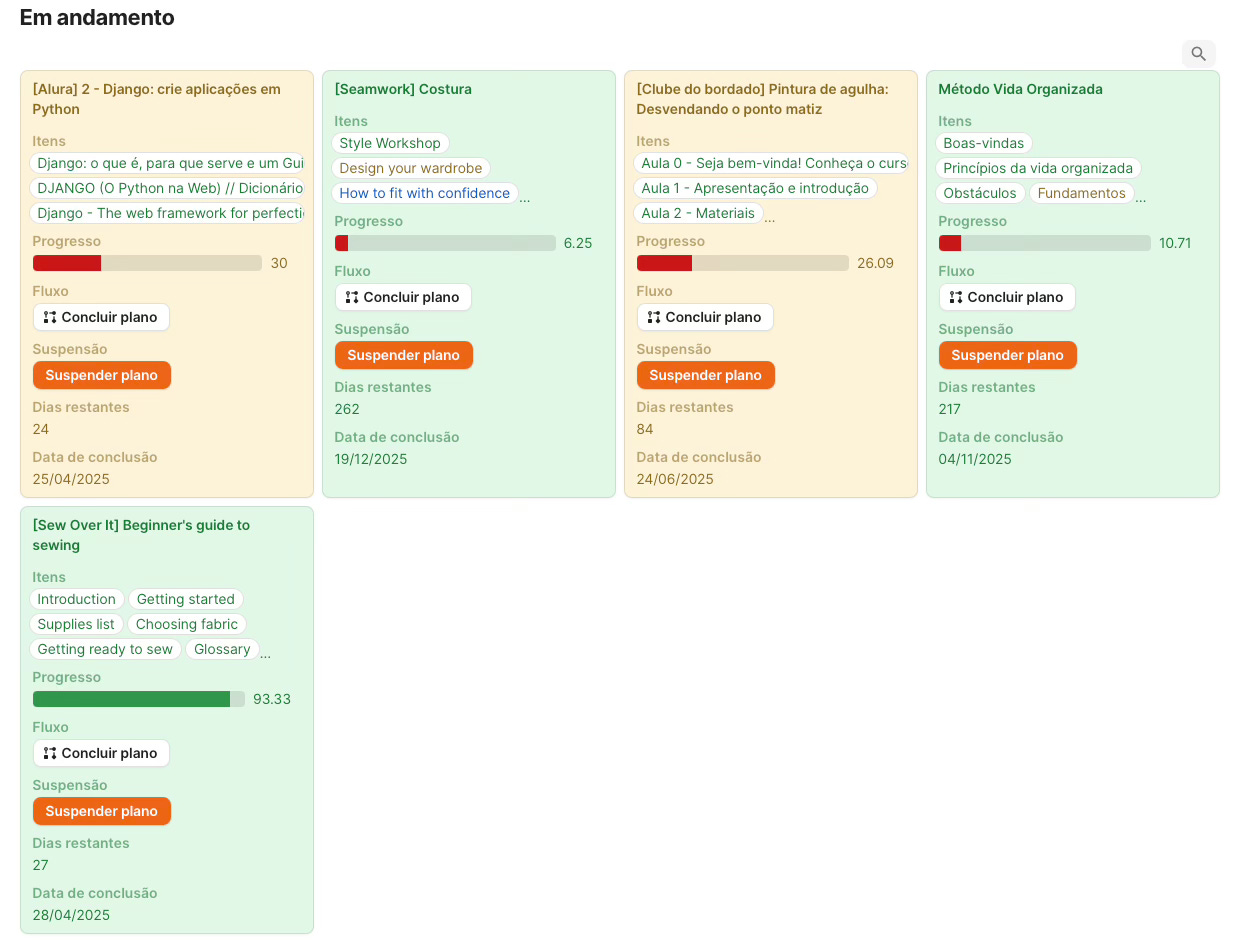Open 'Princípios da vida organizada' tag
This screenshot has height=941, width=1240.
click(1038, 168)
